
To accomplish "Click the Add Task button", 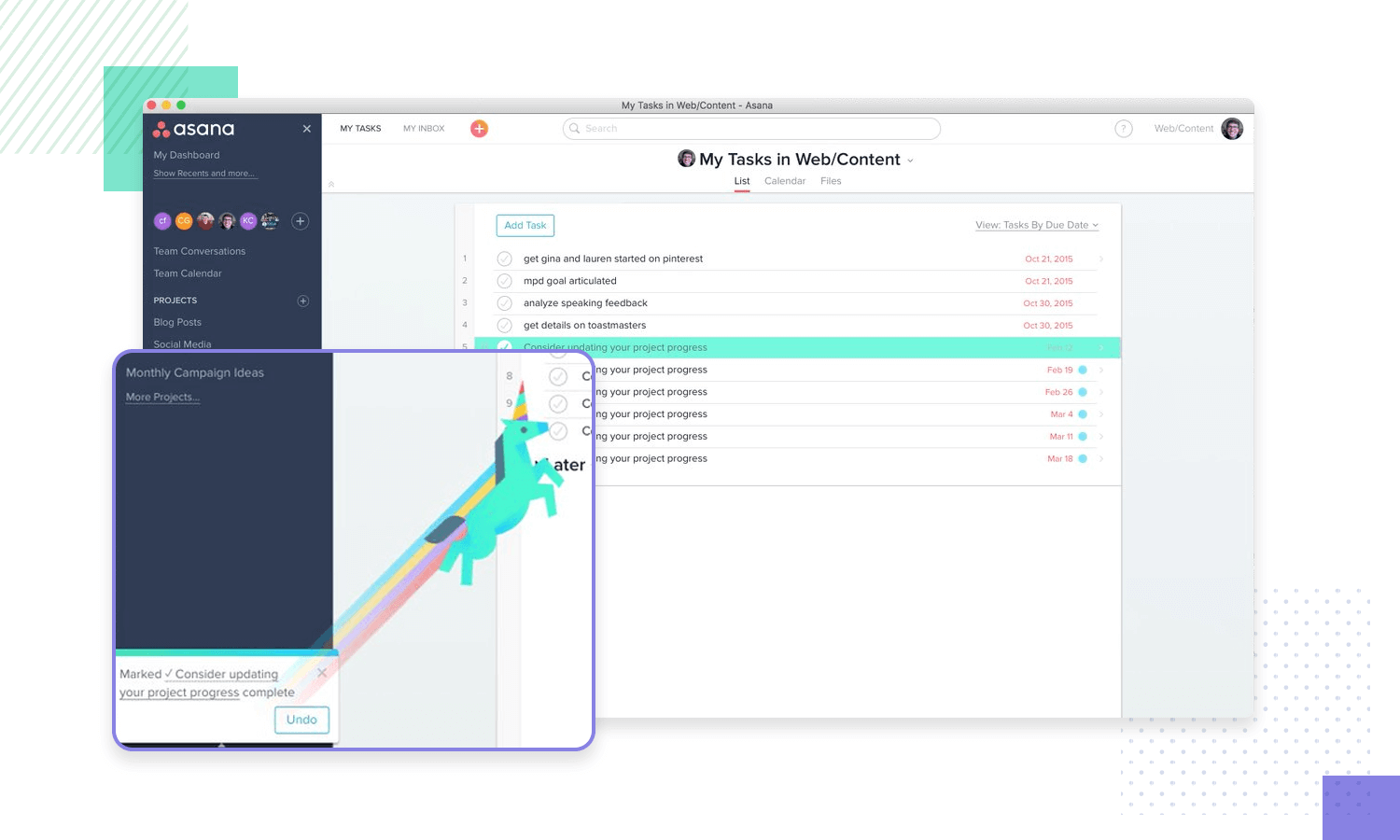I will [x=525, y=225].
